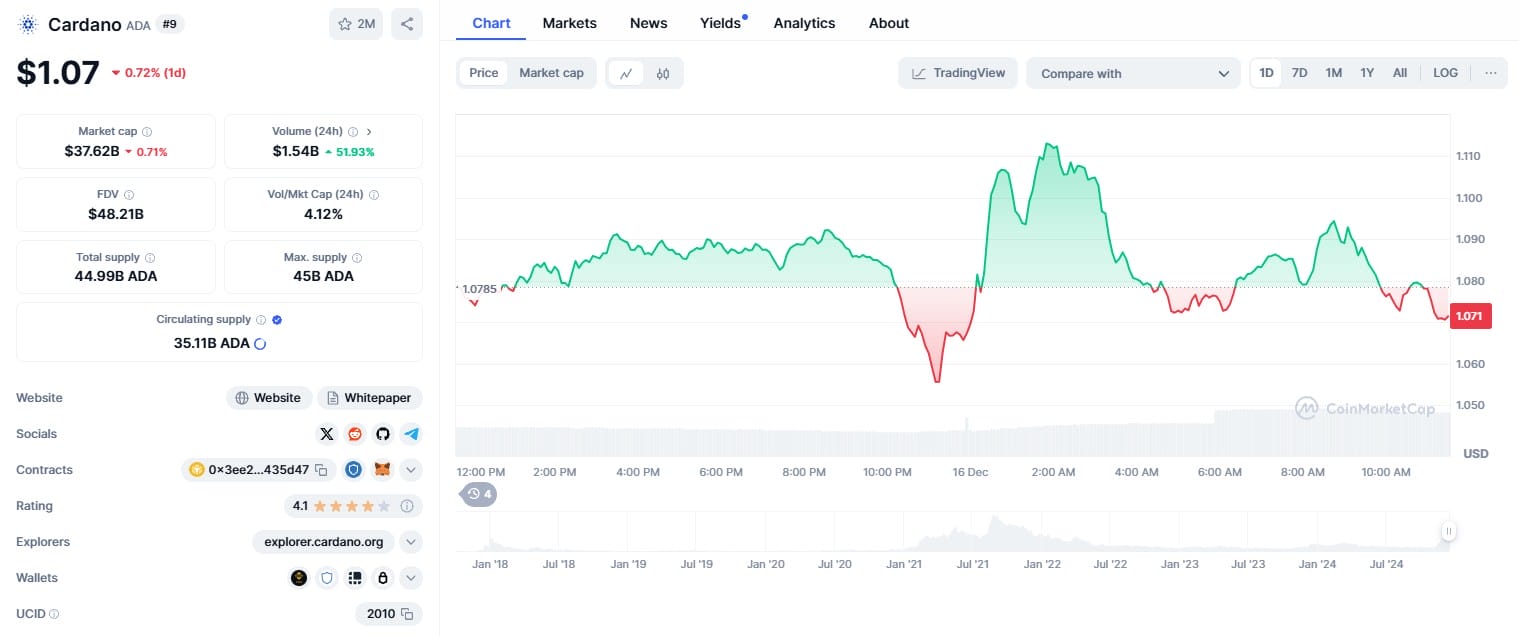Screen dimensions: 1519x636
Task: Open the Analytics tab
Action: 804,23
